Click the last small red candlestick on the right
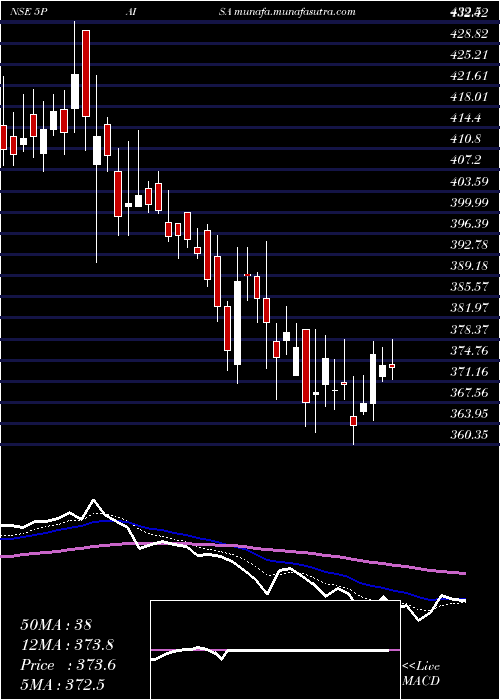 [x=392, y=366]
